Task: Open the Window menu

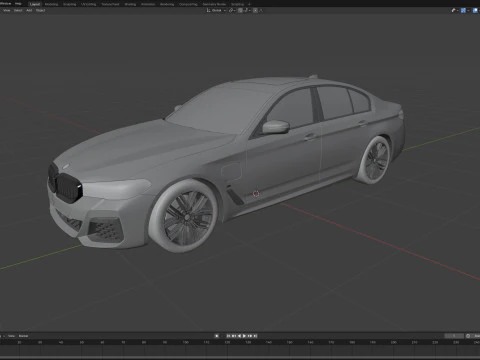Action: tap(5, 3)
